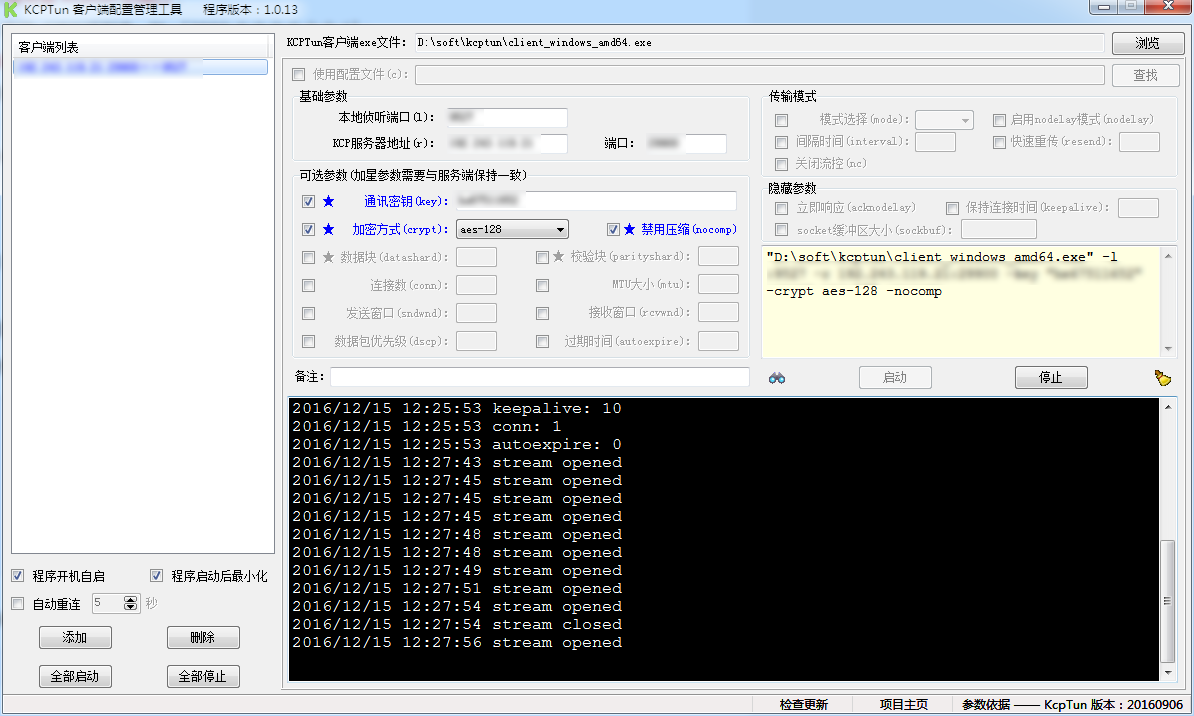Viewport: 1194px width, 716px height.
Task: Enable the 数据包优先级(dscp) checkbox
Action: click(308, 341)
